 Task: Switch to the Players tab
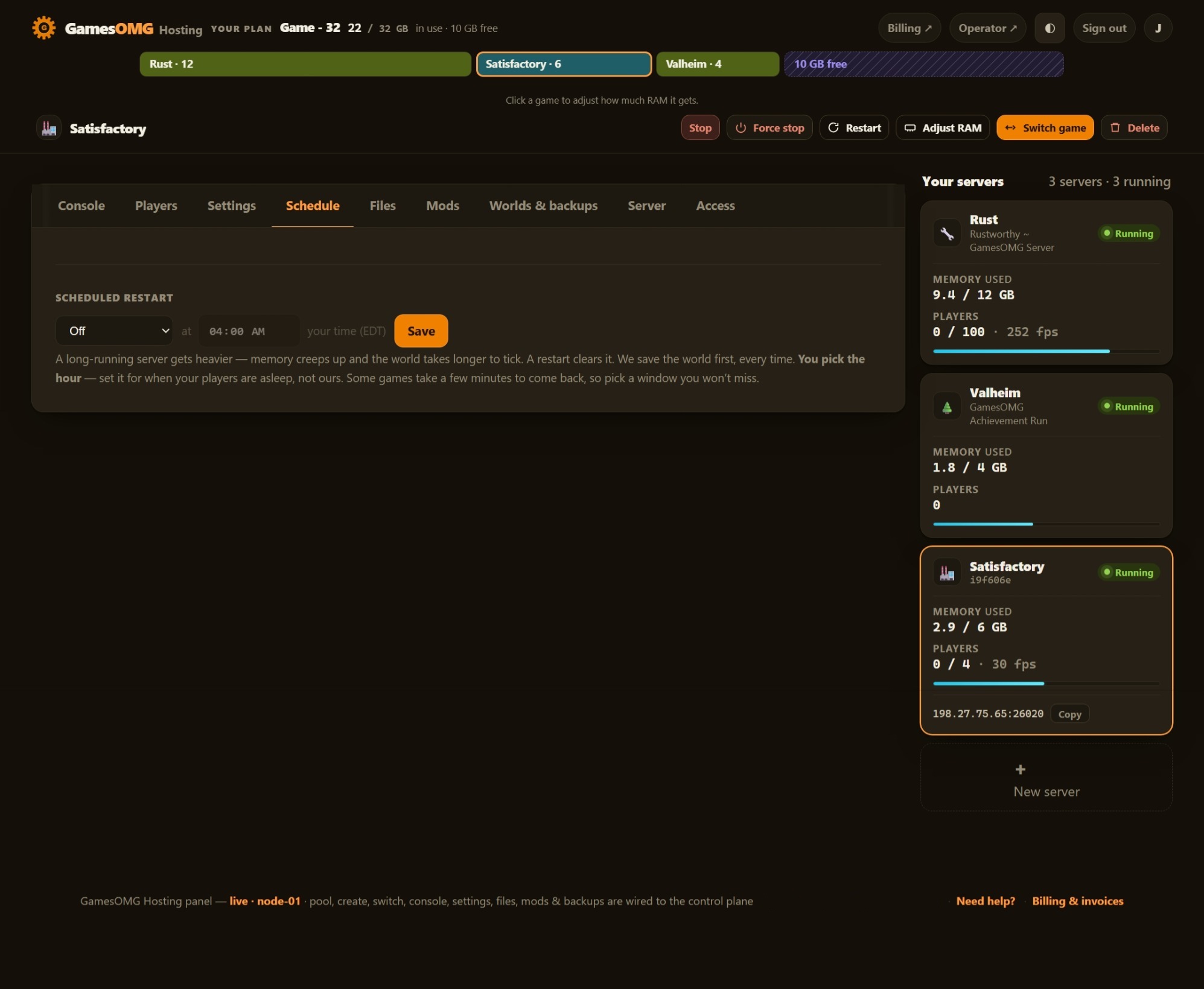[x=156, y=206]
